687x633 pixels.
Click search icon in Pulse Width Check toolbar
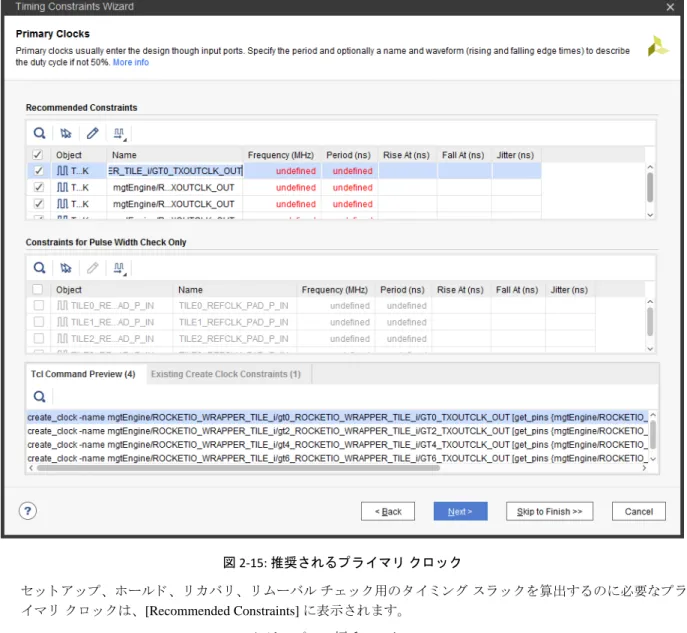pyautogui.click(x=39, y=268)
